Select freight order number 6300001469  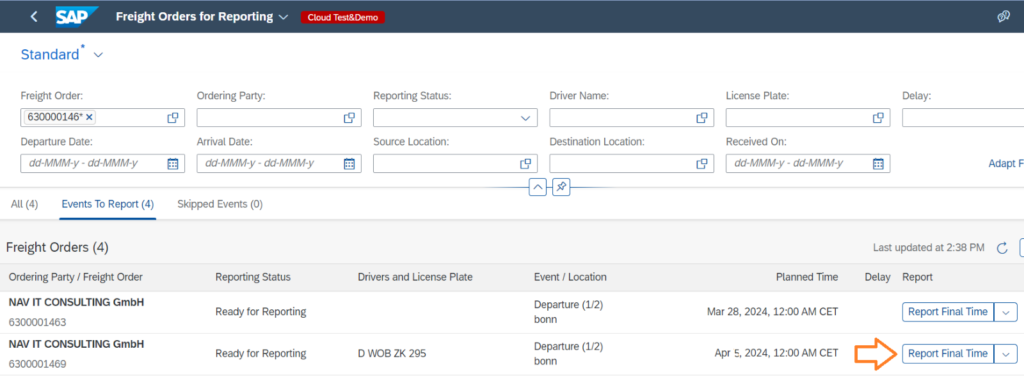pyautogui.click(x=37, y=364)
